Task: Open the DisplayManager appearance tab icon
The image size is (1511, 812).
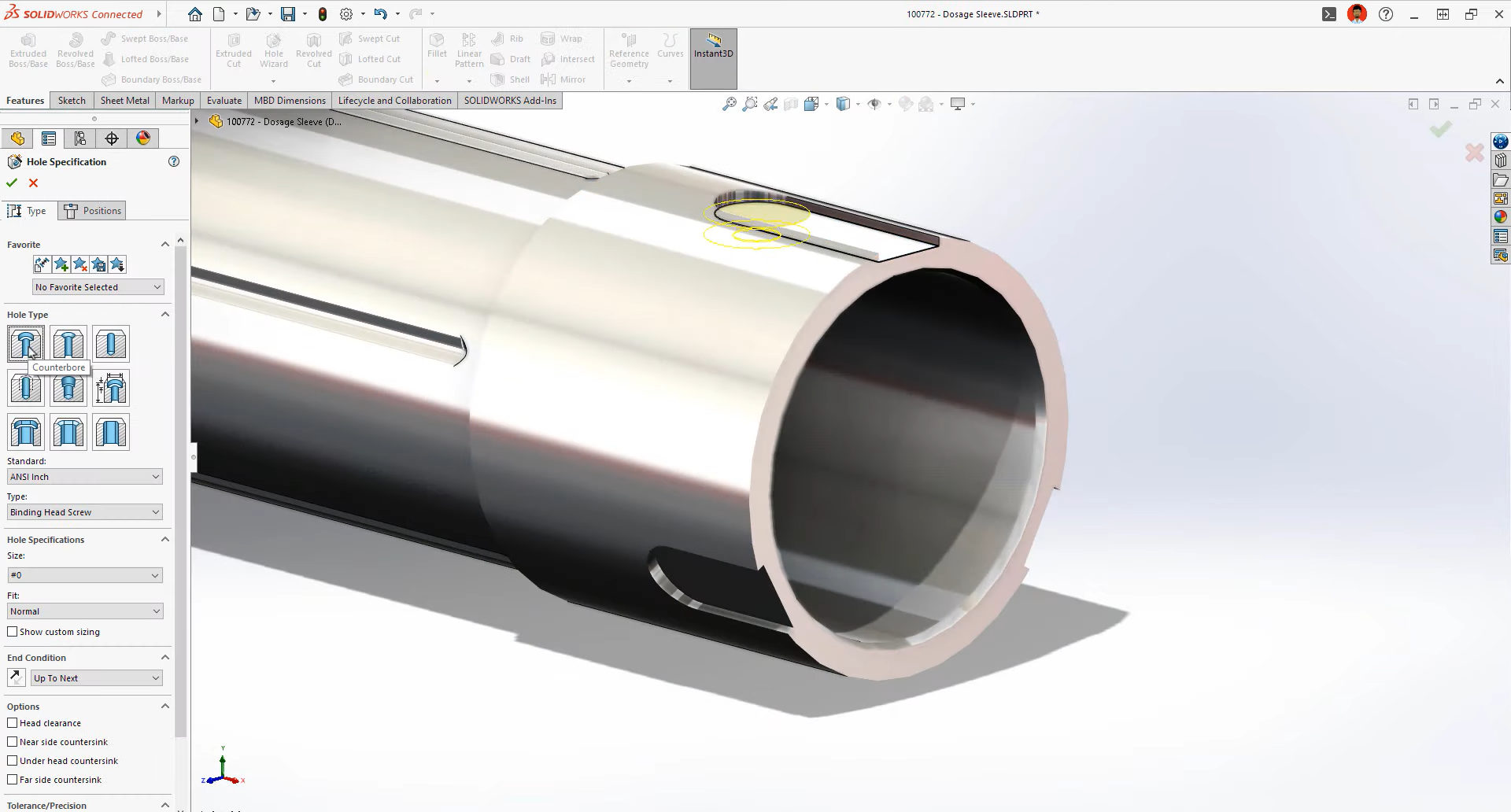Action: (142, 138)
